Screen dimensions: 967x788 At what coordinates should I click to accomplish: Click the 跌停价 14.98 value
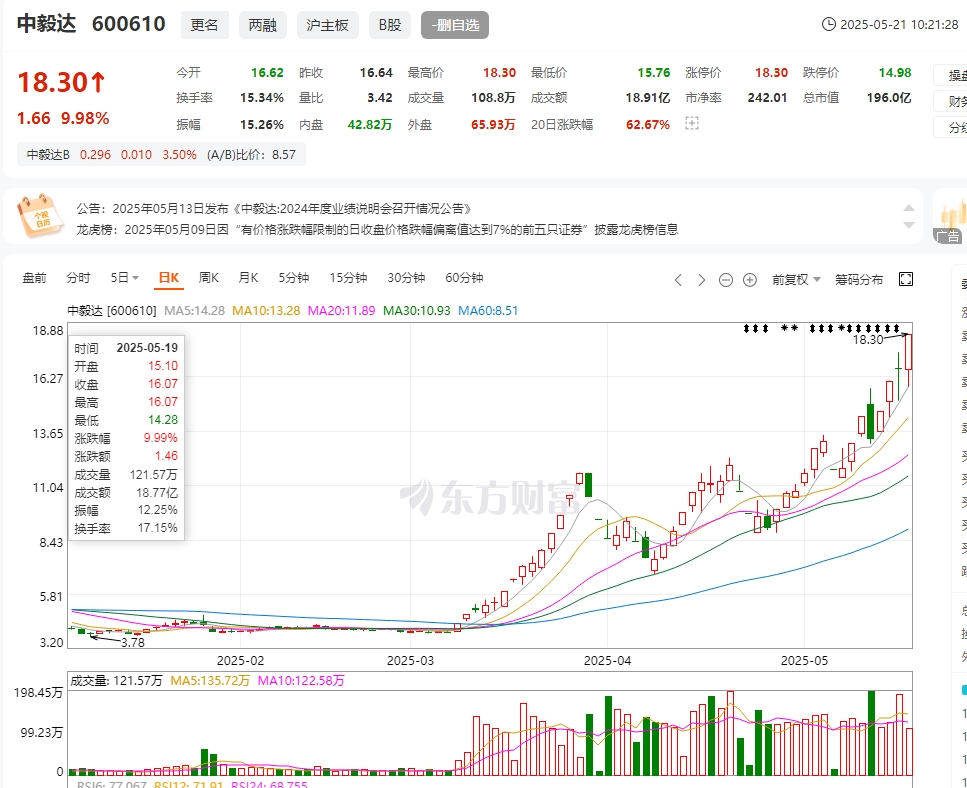(x=895, y=73)
